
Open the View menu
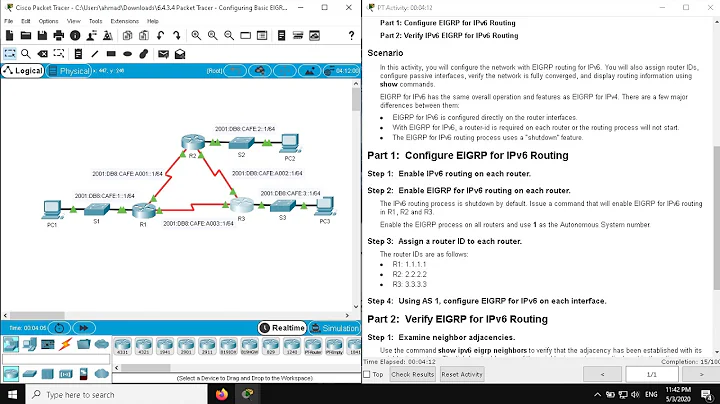(x=73, y=21)
